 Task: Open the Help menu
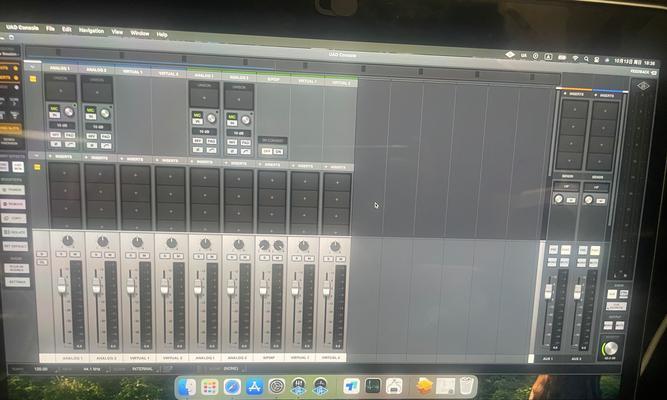162,34
